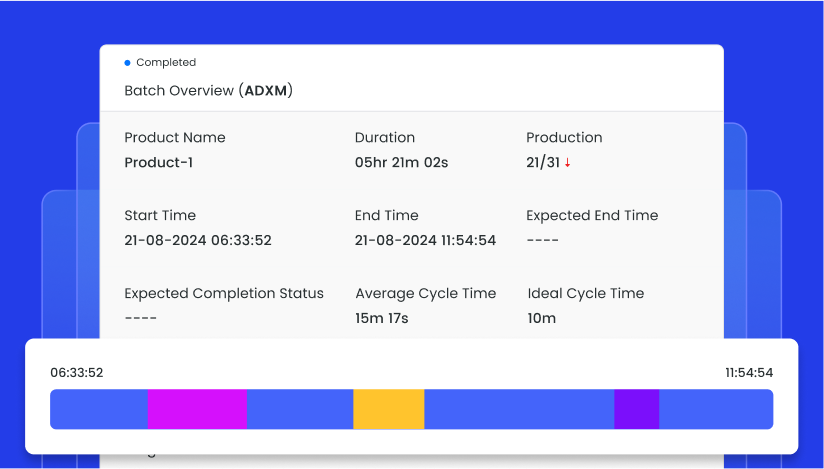The height and width of the screenshot is (469, 824).
Task: Click the last blue segment at timeline end
Action: (715, 409)
